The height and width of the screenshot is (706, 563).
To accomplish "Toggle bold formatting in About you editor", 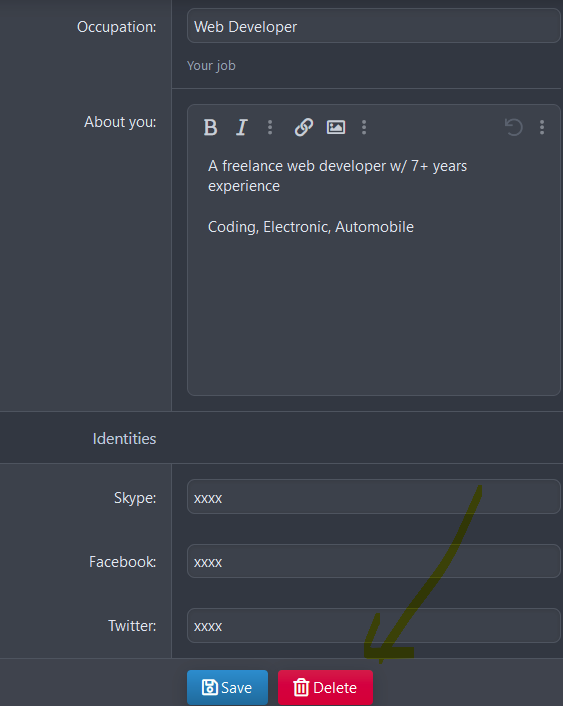I will click(x=210, y=127).
